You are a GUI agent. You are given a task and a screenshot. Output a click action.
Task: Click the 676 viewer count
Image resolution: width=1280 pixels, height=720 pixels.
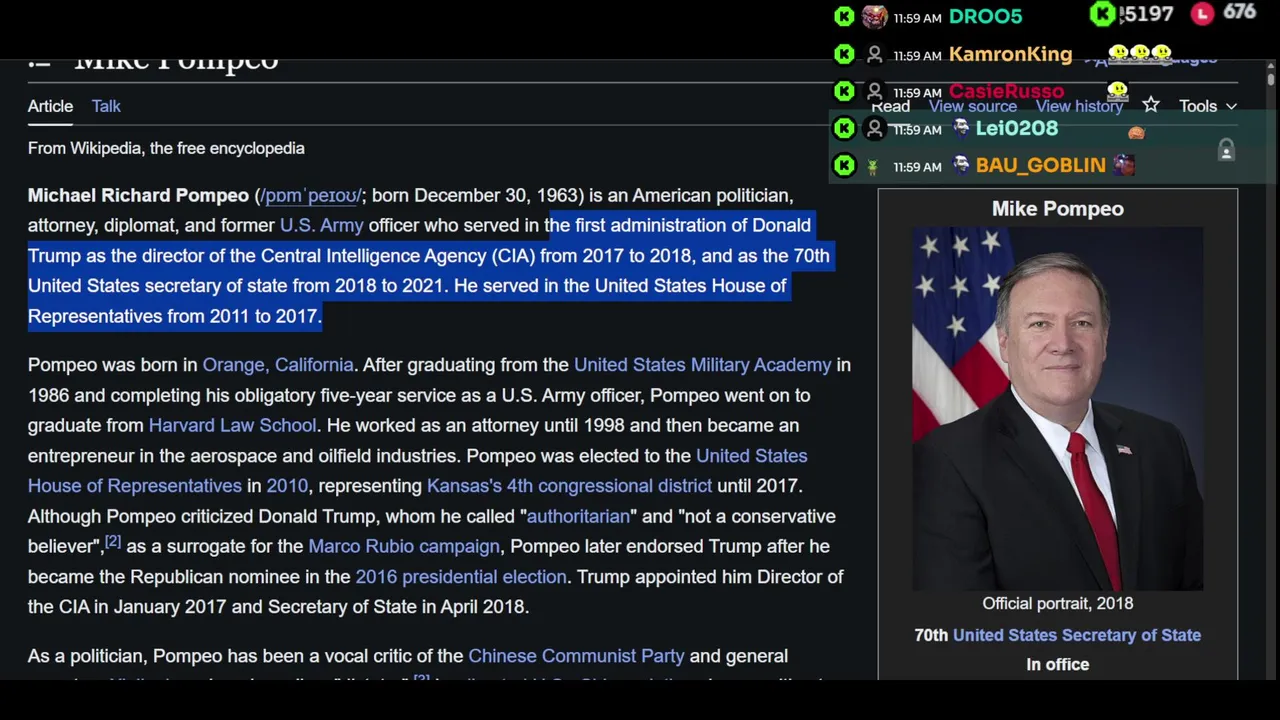point(1239,13)
